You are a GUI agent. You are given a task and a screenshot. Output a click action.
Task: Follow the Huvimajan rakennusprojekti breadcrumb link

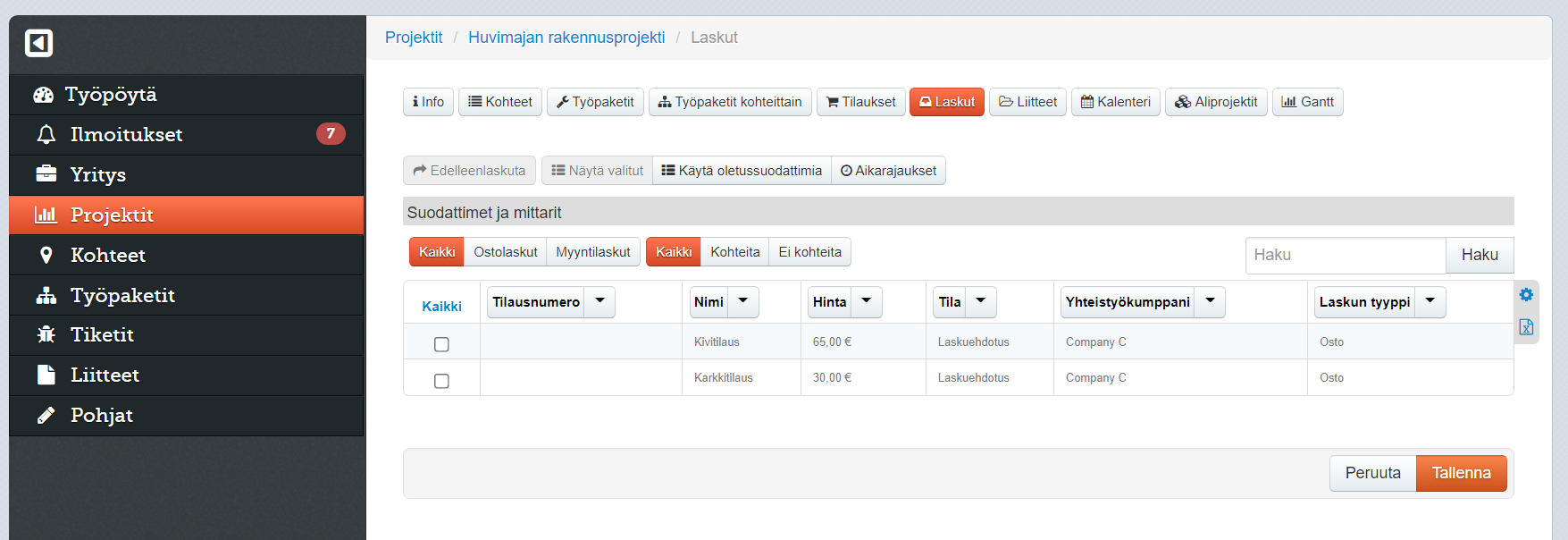566,38
